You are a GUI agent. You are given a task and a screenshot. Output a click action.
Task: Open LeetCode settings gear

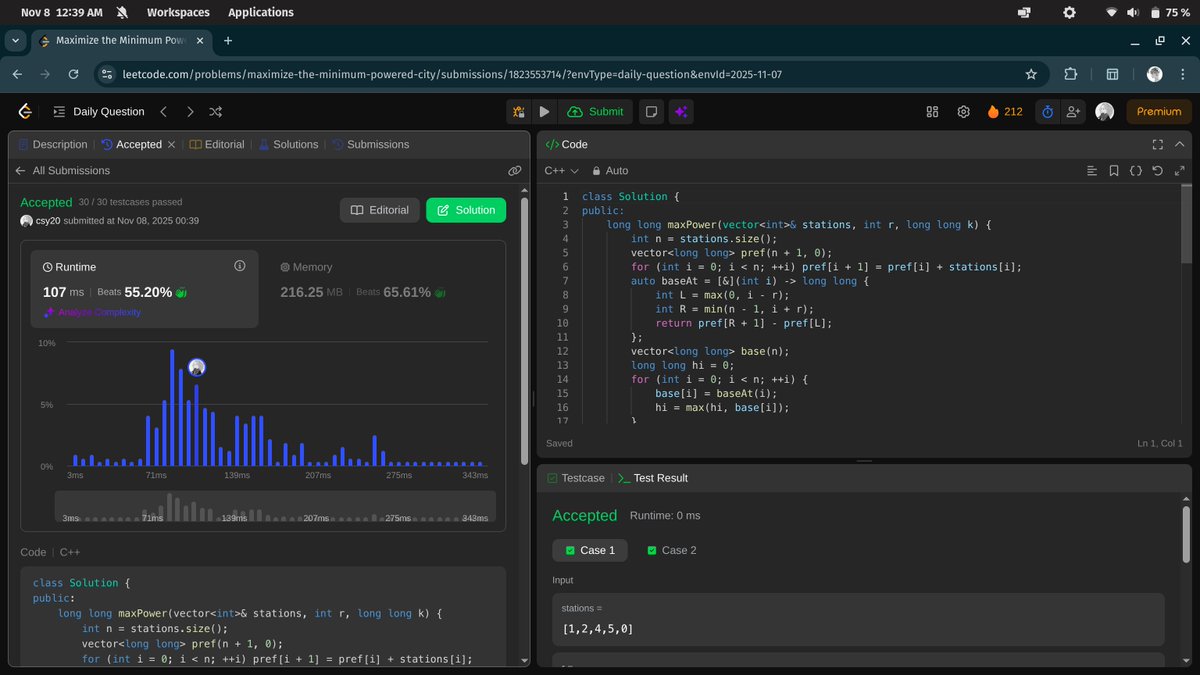pyautogui.click(x=964, y=112)
